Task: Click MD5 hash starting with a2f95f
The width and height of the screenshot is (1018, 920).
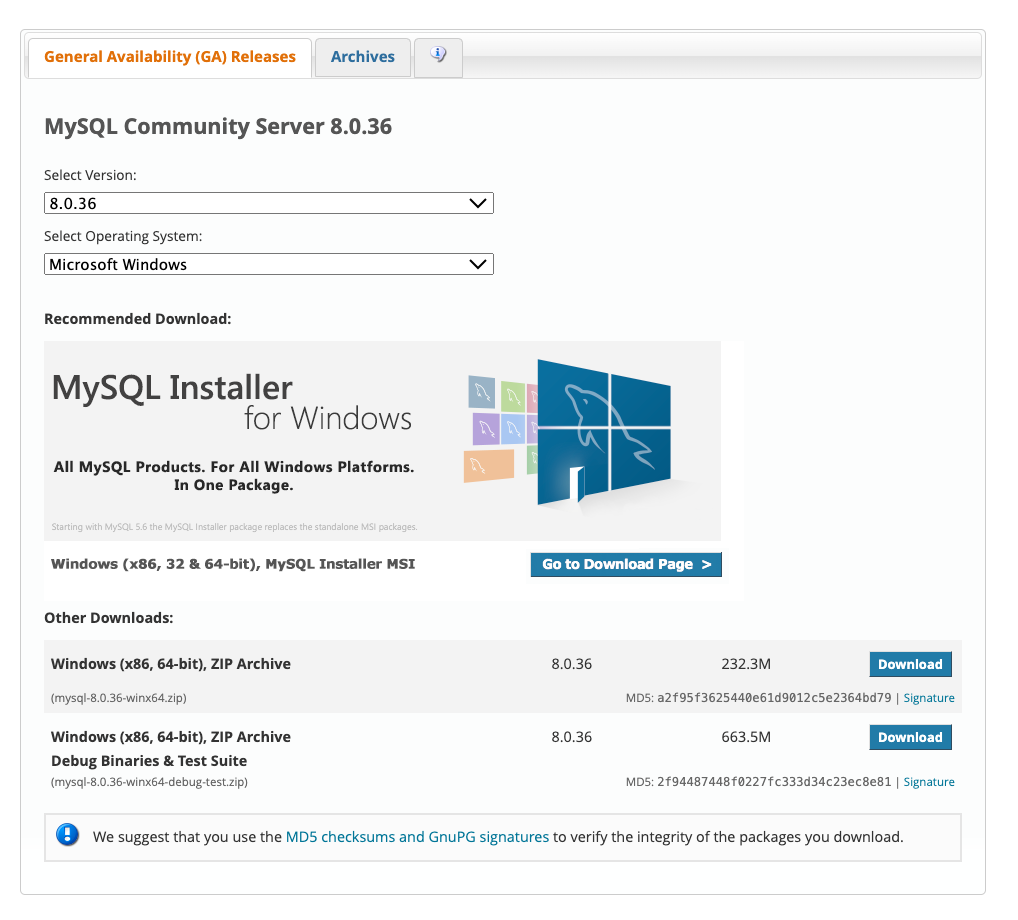Action: pyautogui.click(x=773, y=698)
